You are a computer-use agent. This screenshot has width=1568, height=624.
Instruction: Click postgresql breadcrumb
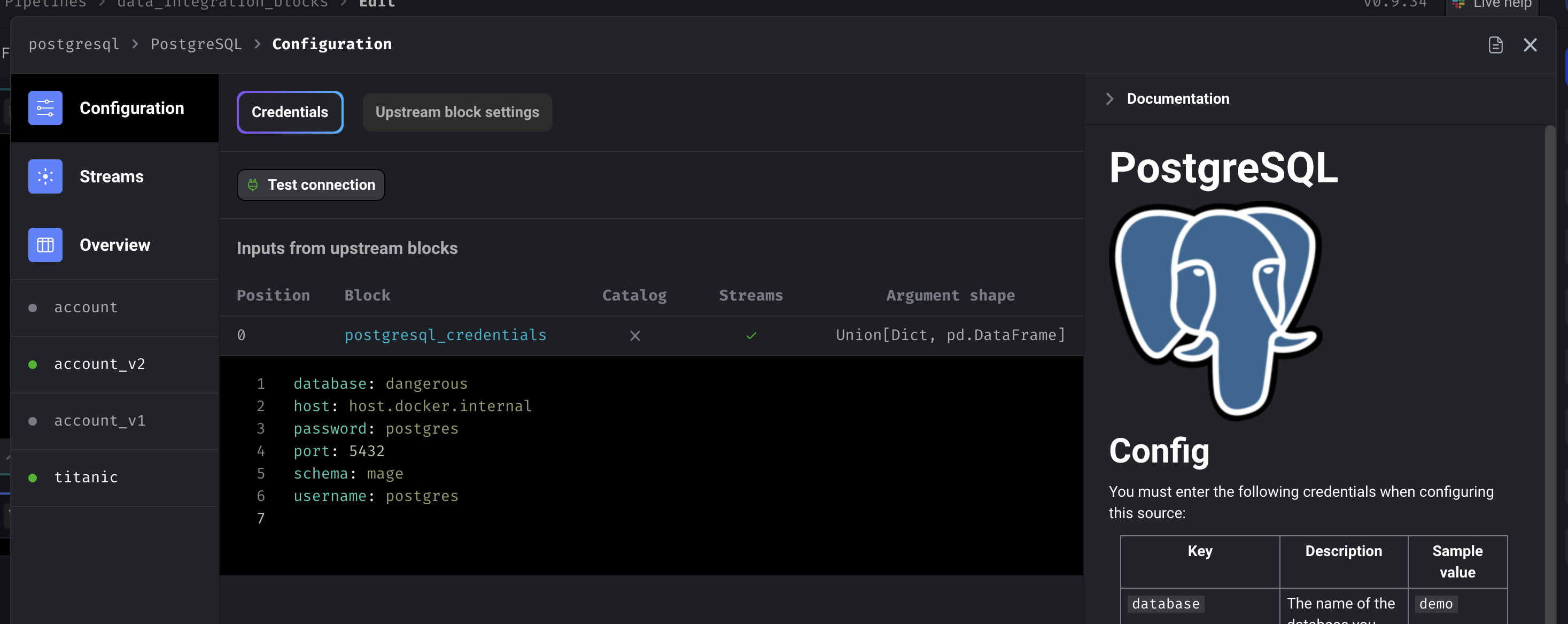point(74,44)
